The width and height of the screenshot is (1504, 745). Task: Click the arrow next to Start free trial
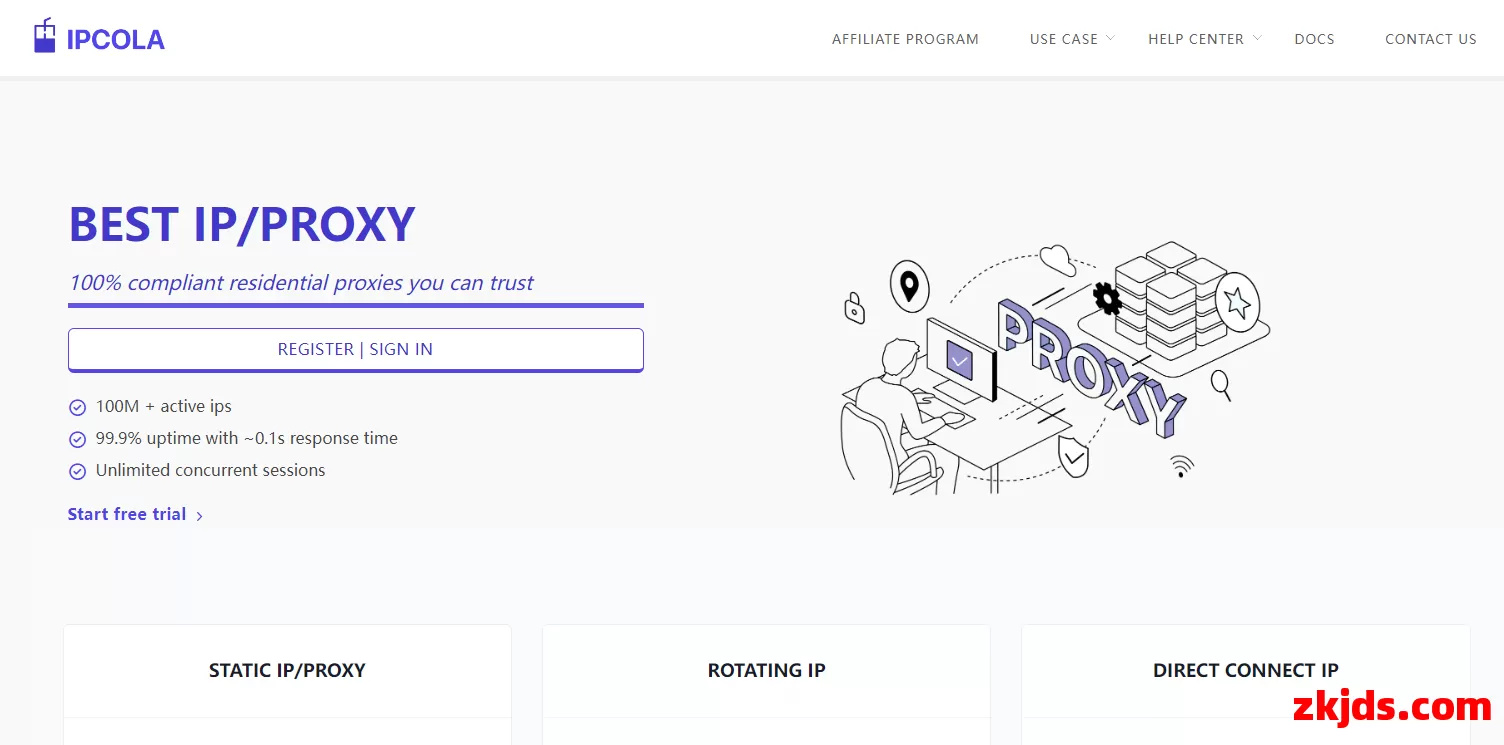click(199, 516)
